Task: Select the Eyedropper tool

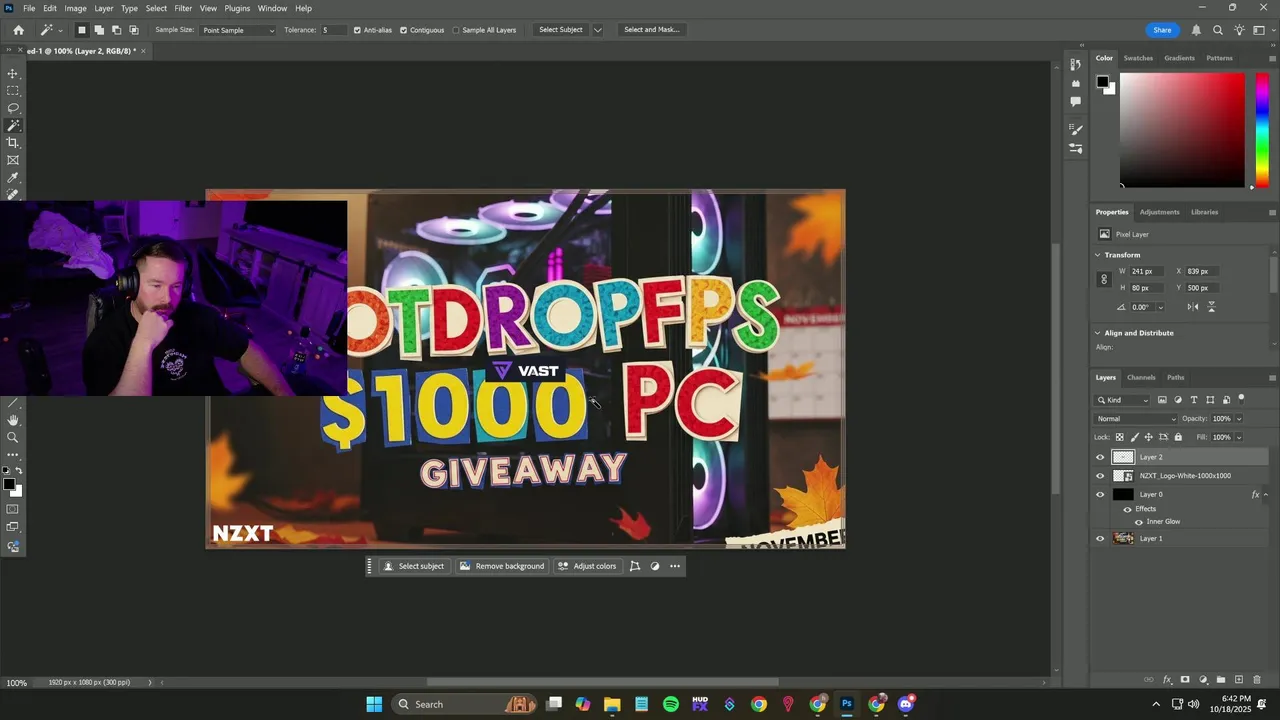Action: 13,178
